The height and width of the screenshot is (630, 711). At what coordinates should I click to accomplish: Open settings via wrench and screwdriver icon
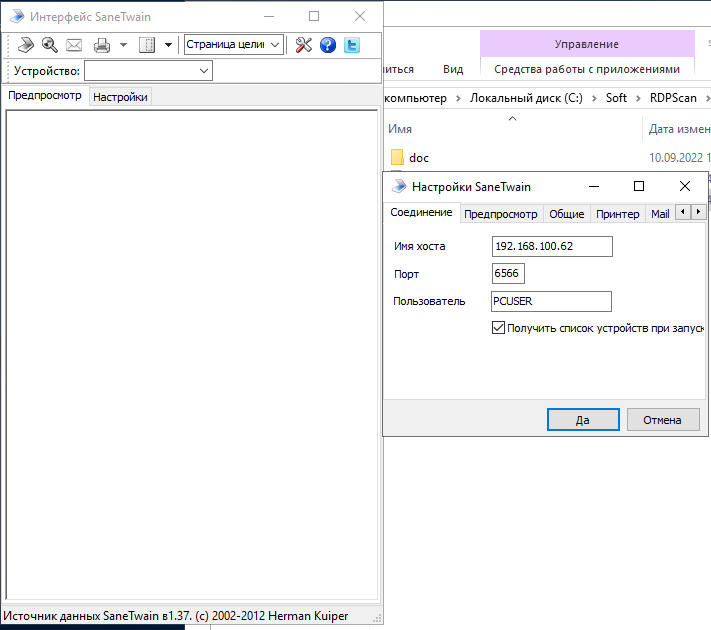(303, 45)
